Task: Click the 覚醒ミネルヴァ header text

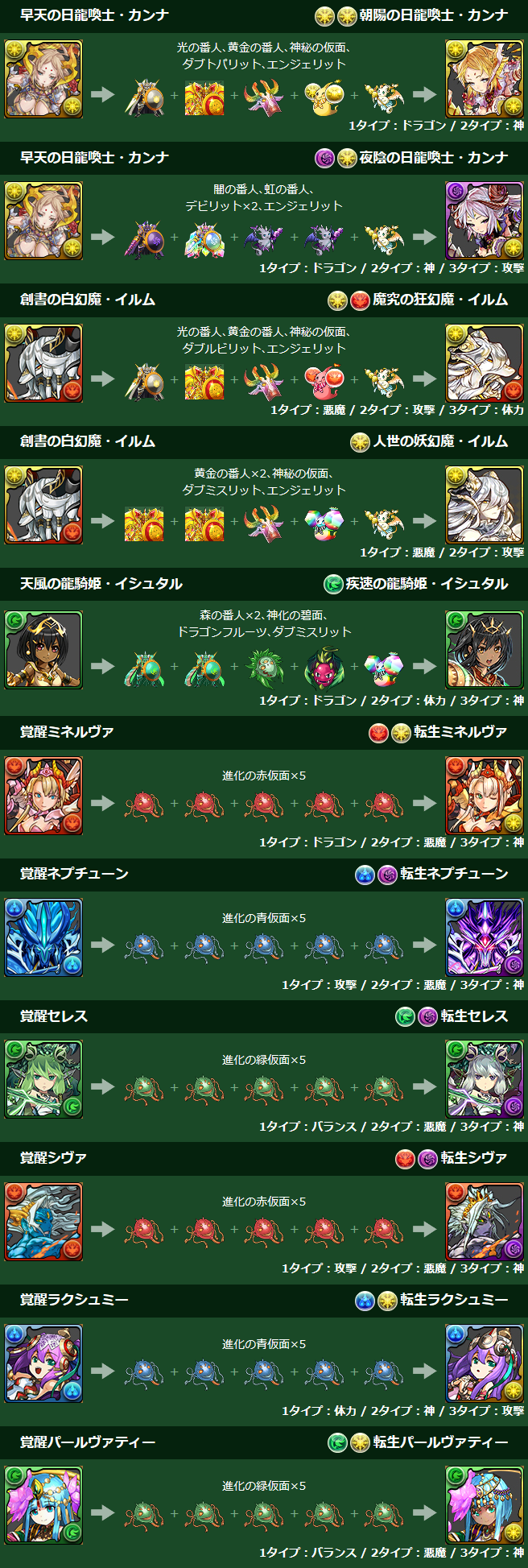Action: (x=67, y=731)
